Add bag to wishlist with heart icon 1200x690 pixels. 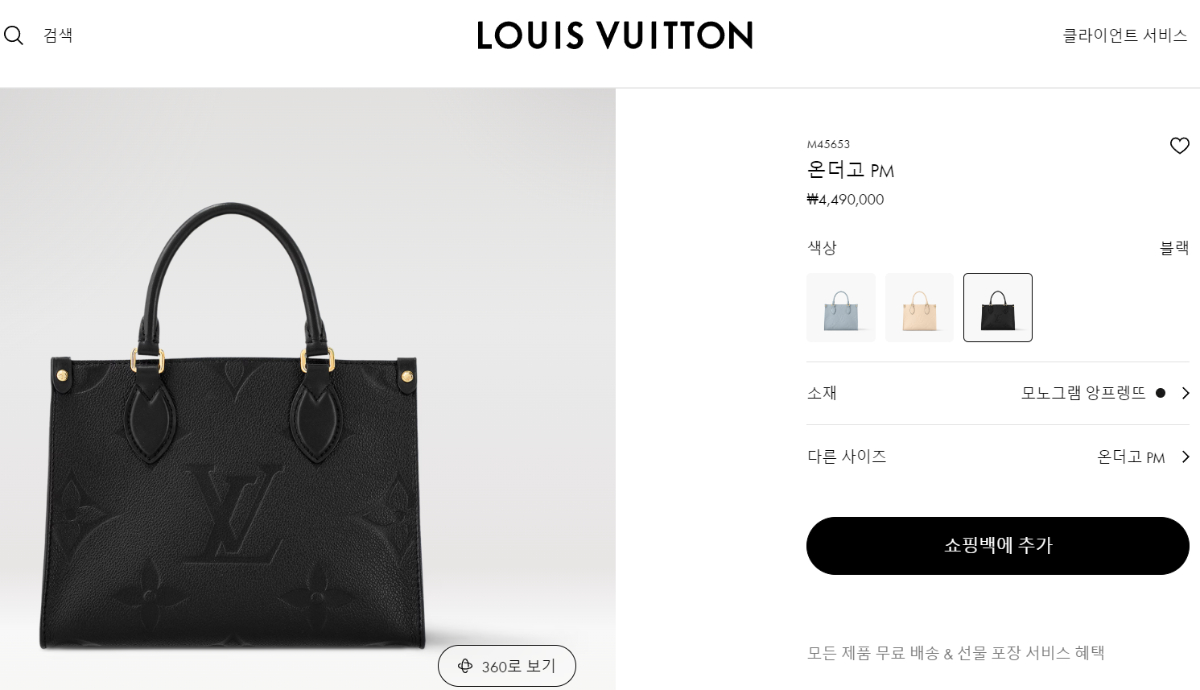(1179, 146)
